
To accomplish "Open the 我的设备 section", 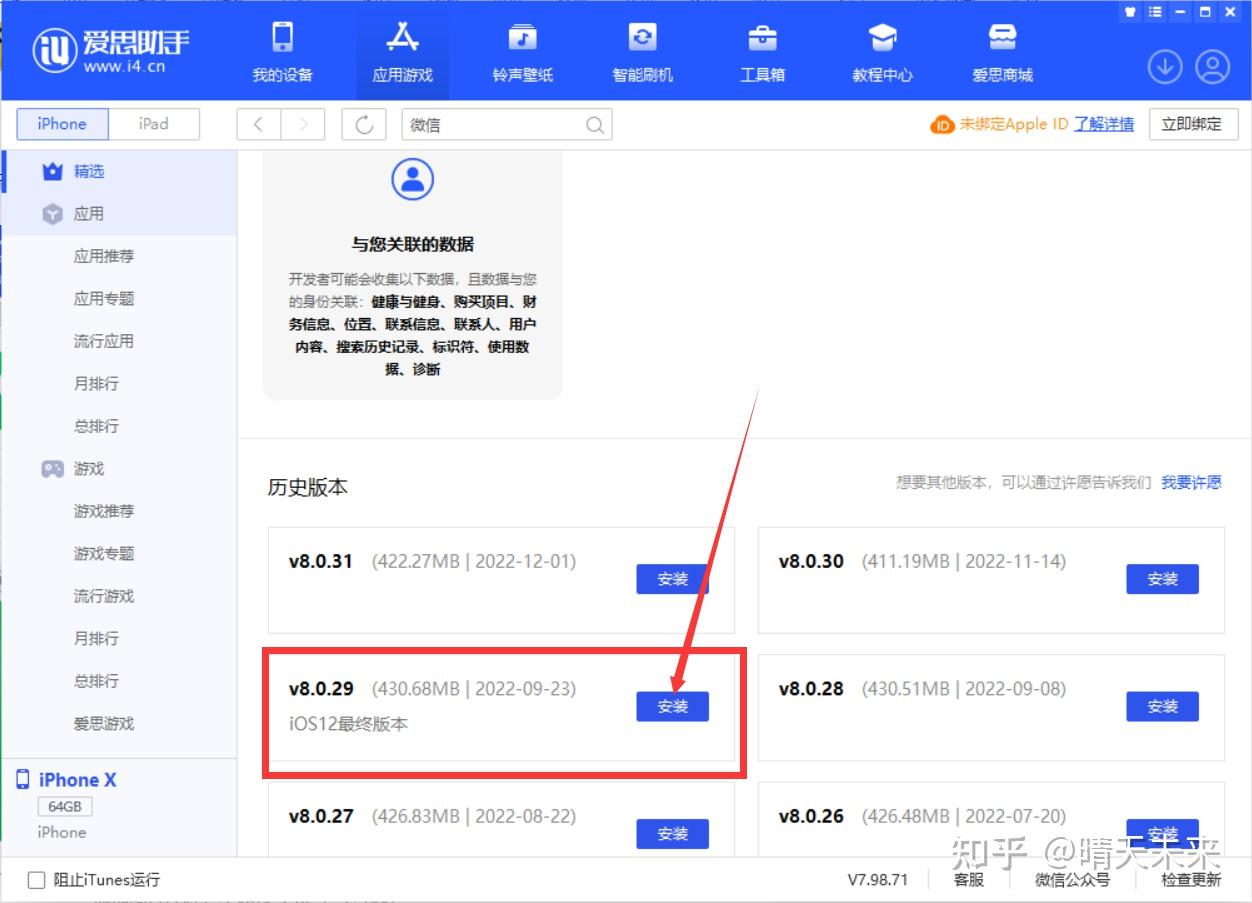I will [x=283, y=52].
